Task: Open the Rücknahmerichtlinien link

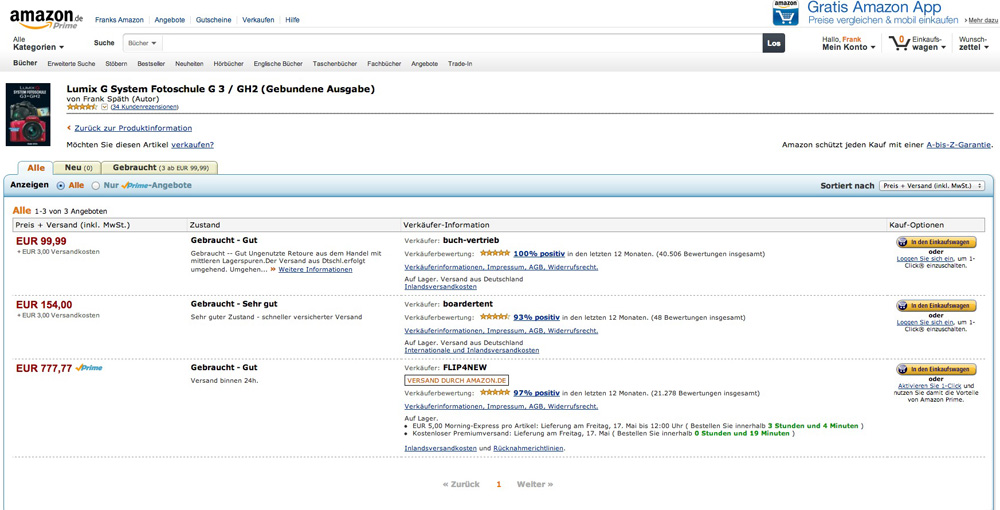Action: click(529, 448)
